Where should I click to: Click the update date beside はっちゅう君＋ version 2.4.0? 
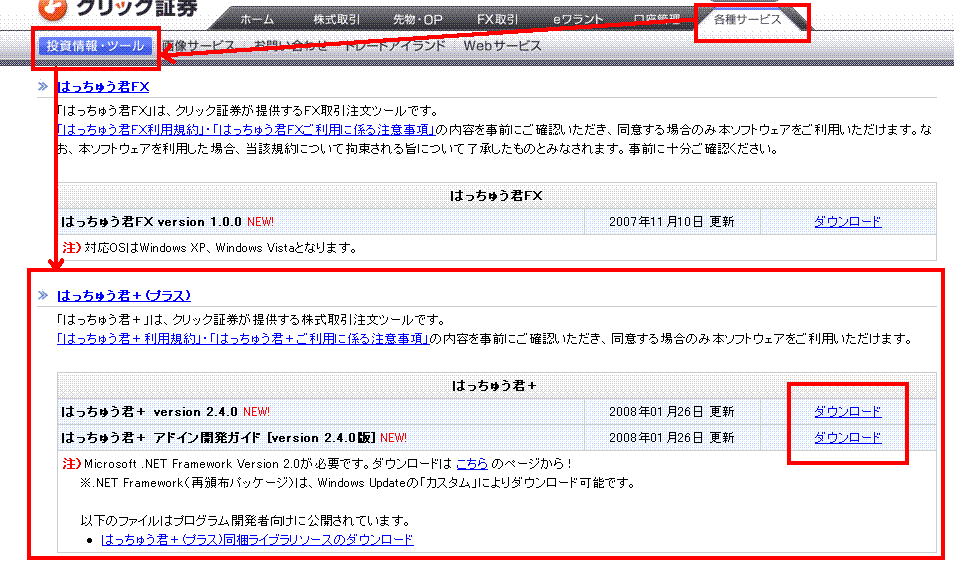672,411
